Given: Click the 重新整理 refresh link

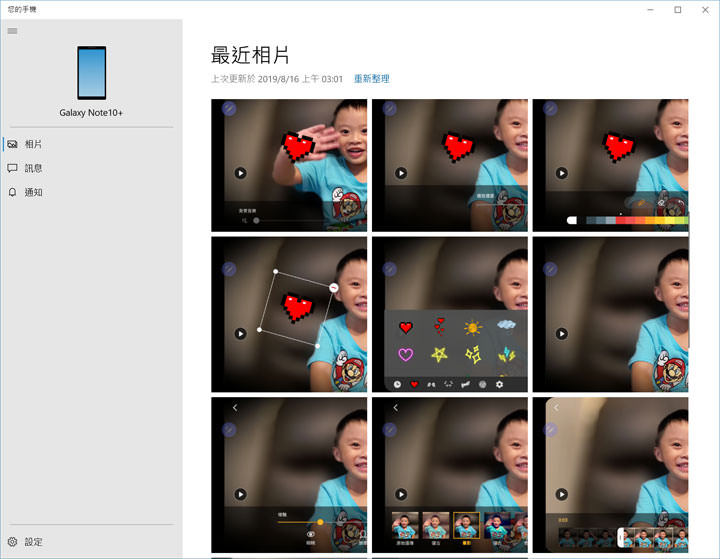Looking at the screenshot, I should click(371, 79).
